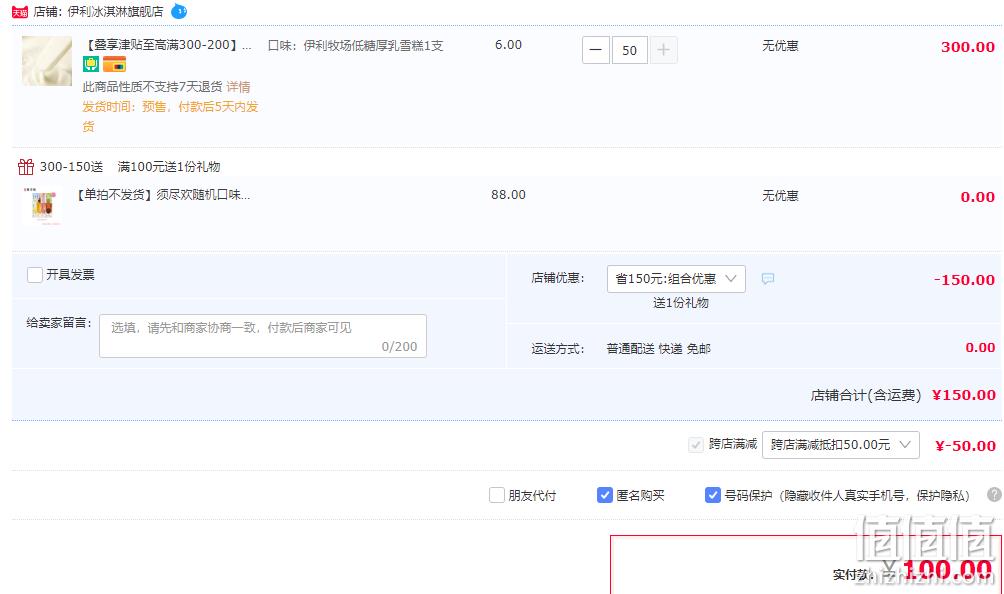Image resolution: width=1004 pixels, height=594 pixels.
Task: Click the item subtotal 300.00
Action: point(968,47)
